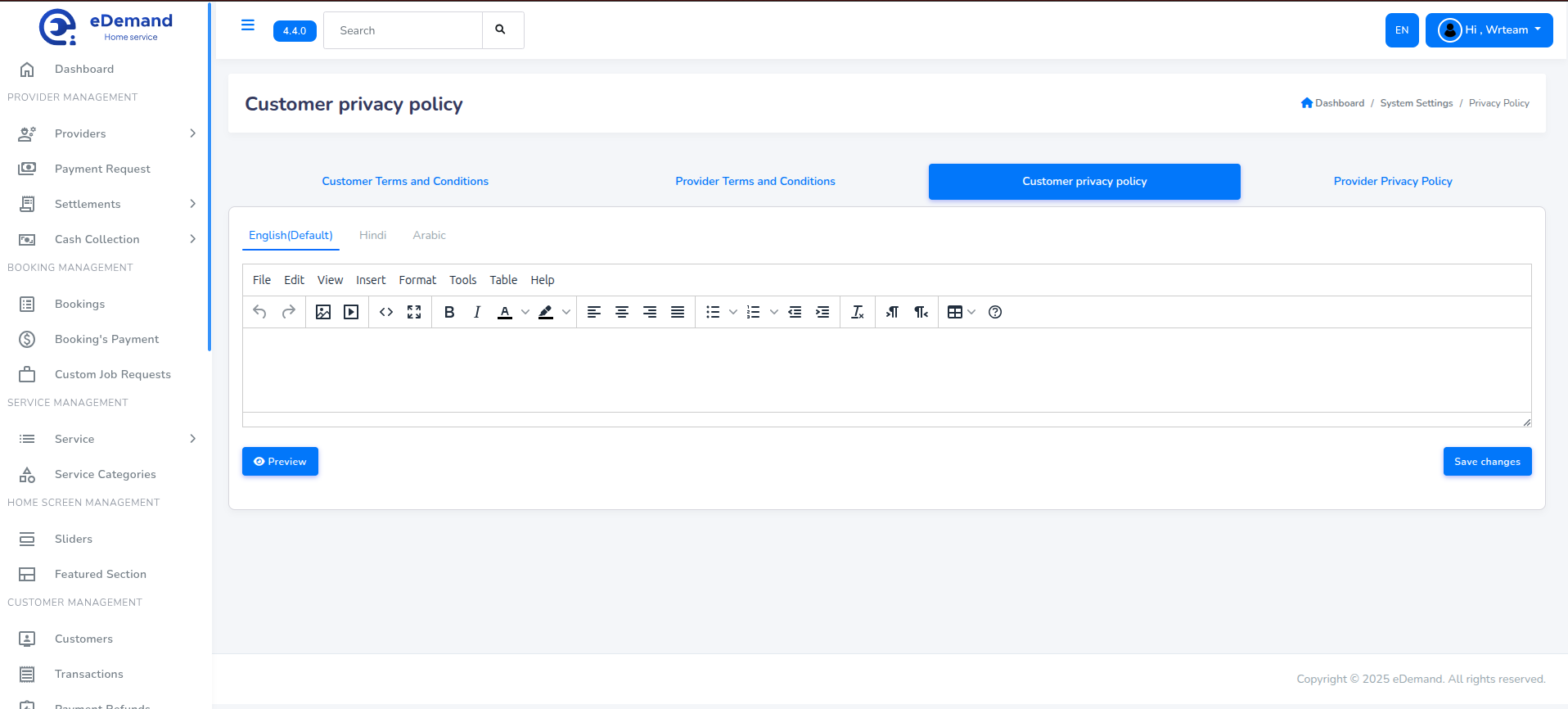
Task: Open the View menu in editor
Action: pos(330,280)
